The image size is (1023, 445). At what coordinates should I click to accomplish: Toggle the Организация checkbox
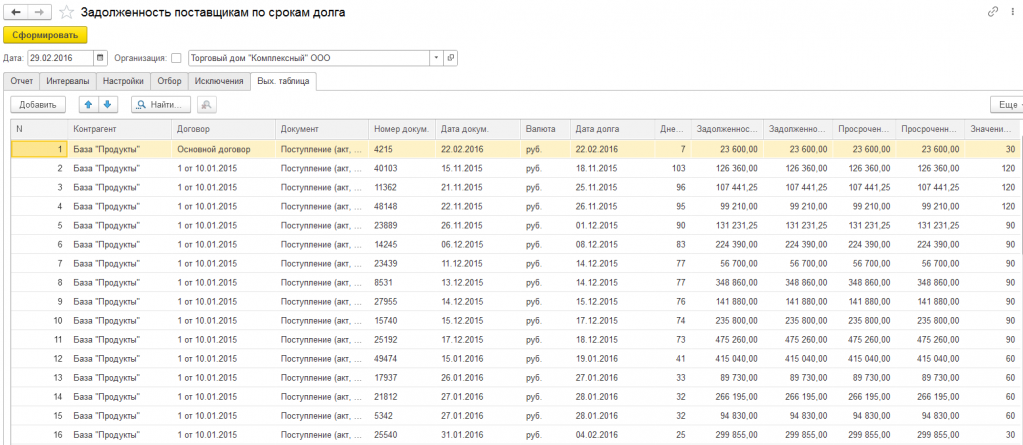tap(177, 58)
